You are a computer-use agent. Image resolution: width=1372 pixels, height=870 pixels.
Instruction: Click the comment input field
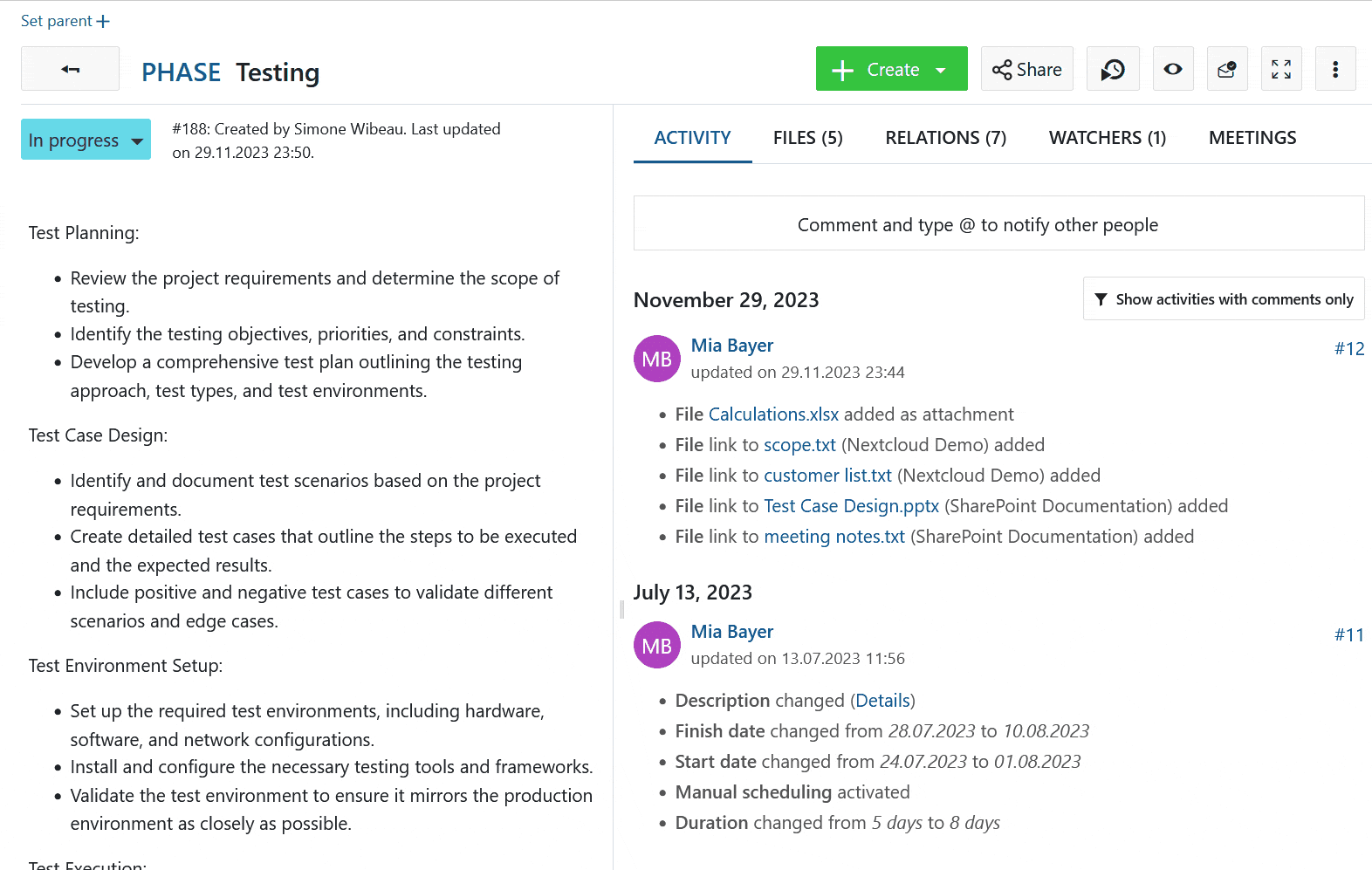(998, 224)
